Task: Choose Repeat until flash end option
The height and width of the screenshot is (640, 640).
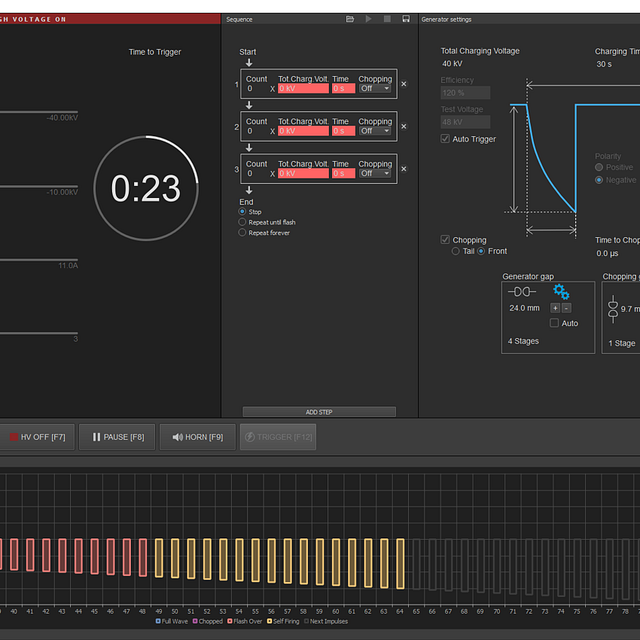Action: (x=242, y=222)
